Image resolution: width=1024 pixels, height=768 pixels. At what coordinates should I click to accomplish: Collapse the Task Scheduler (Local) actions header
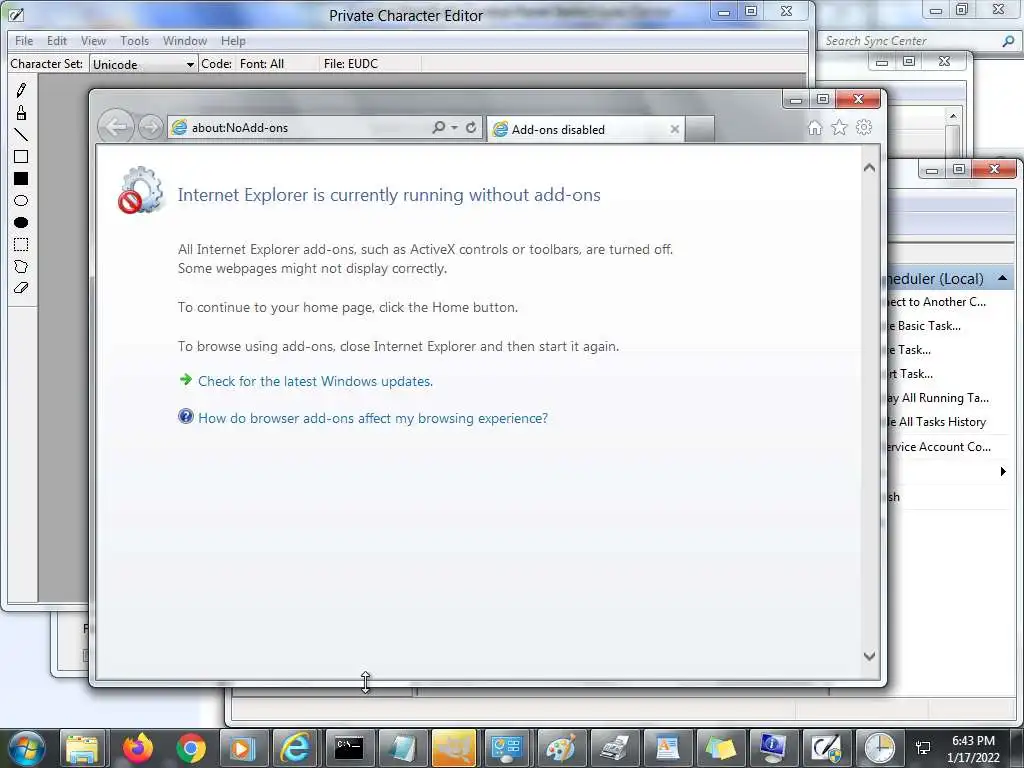coord(1002,278)
